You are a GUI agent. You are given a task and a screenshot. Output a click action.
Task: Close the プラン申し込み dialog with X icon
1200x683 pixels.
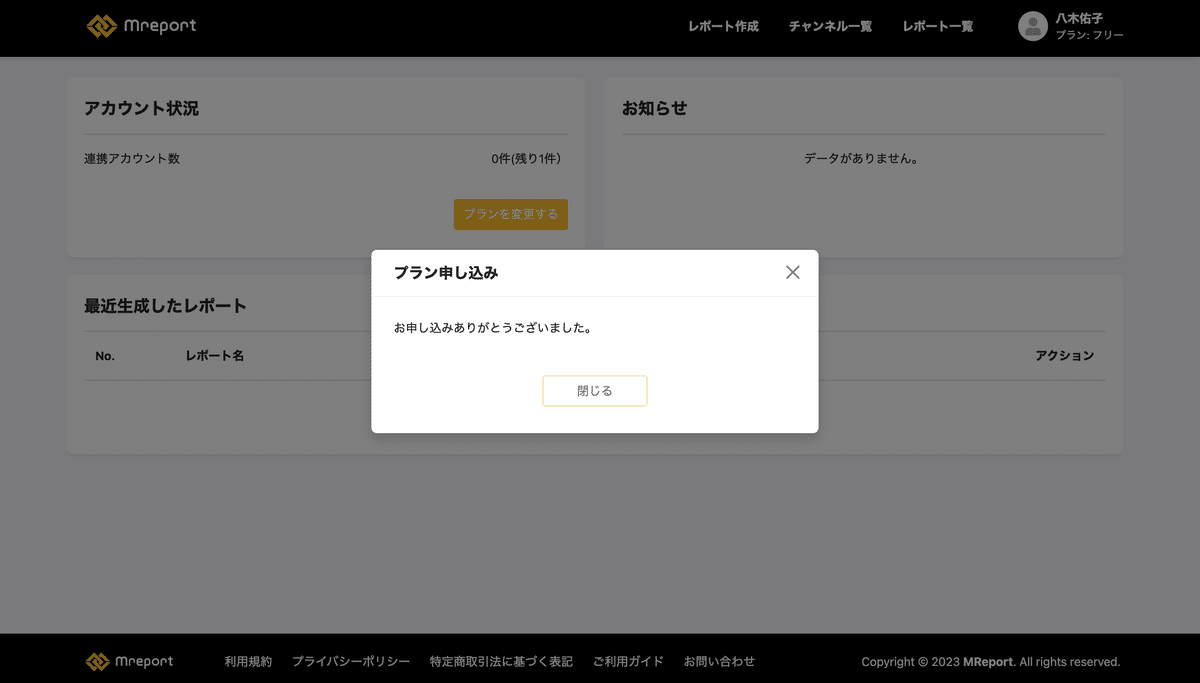point(793,272)
